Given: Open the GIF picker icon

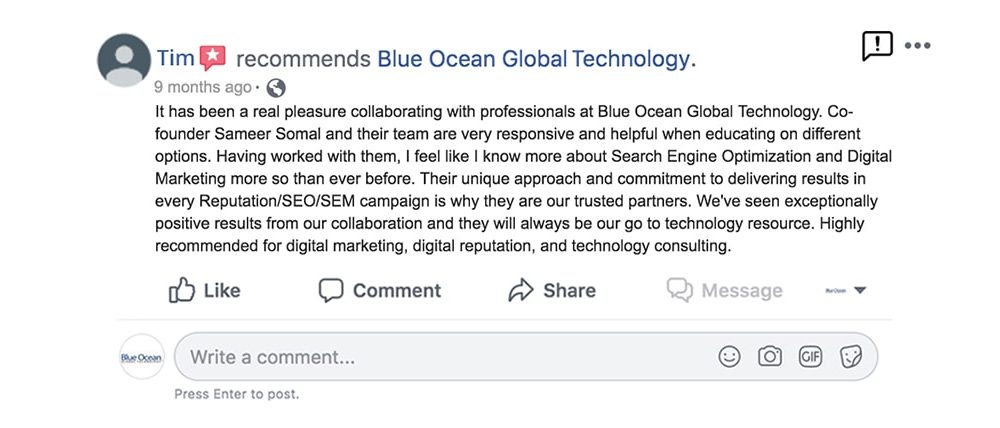Looking at the screenshot, I should coord(811,357).
